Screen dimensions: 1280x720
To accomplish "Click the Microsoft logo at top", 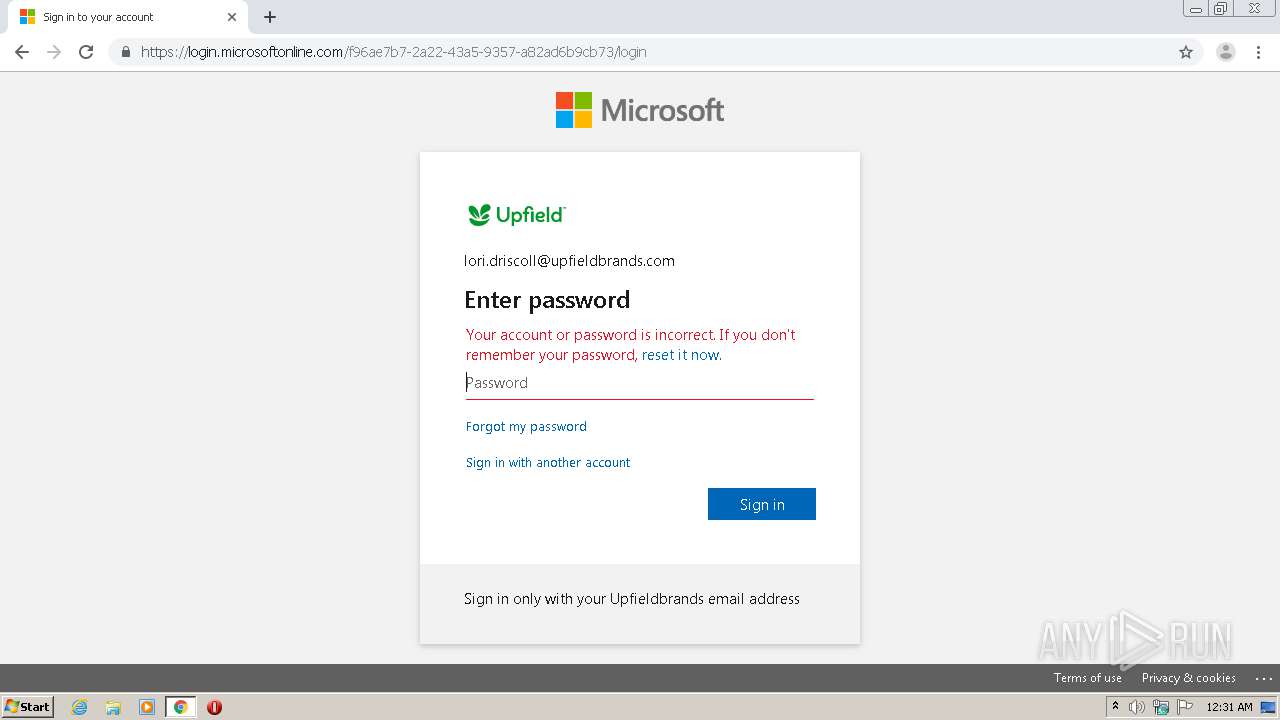I will [640, 110].
